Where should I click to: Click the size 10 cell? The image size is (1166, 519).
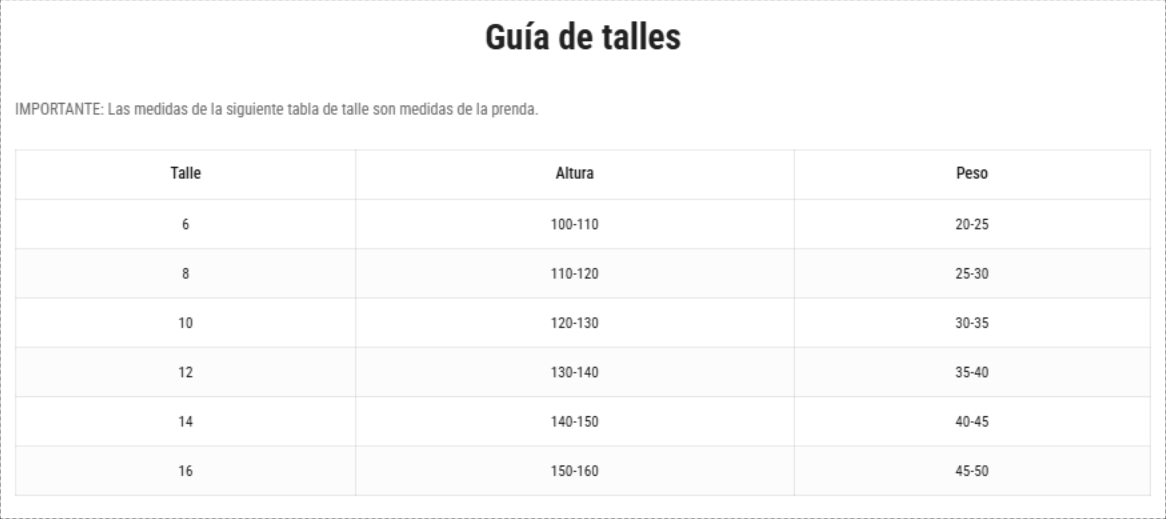(185, 323)
